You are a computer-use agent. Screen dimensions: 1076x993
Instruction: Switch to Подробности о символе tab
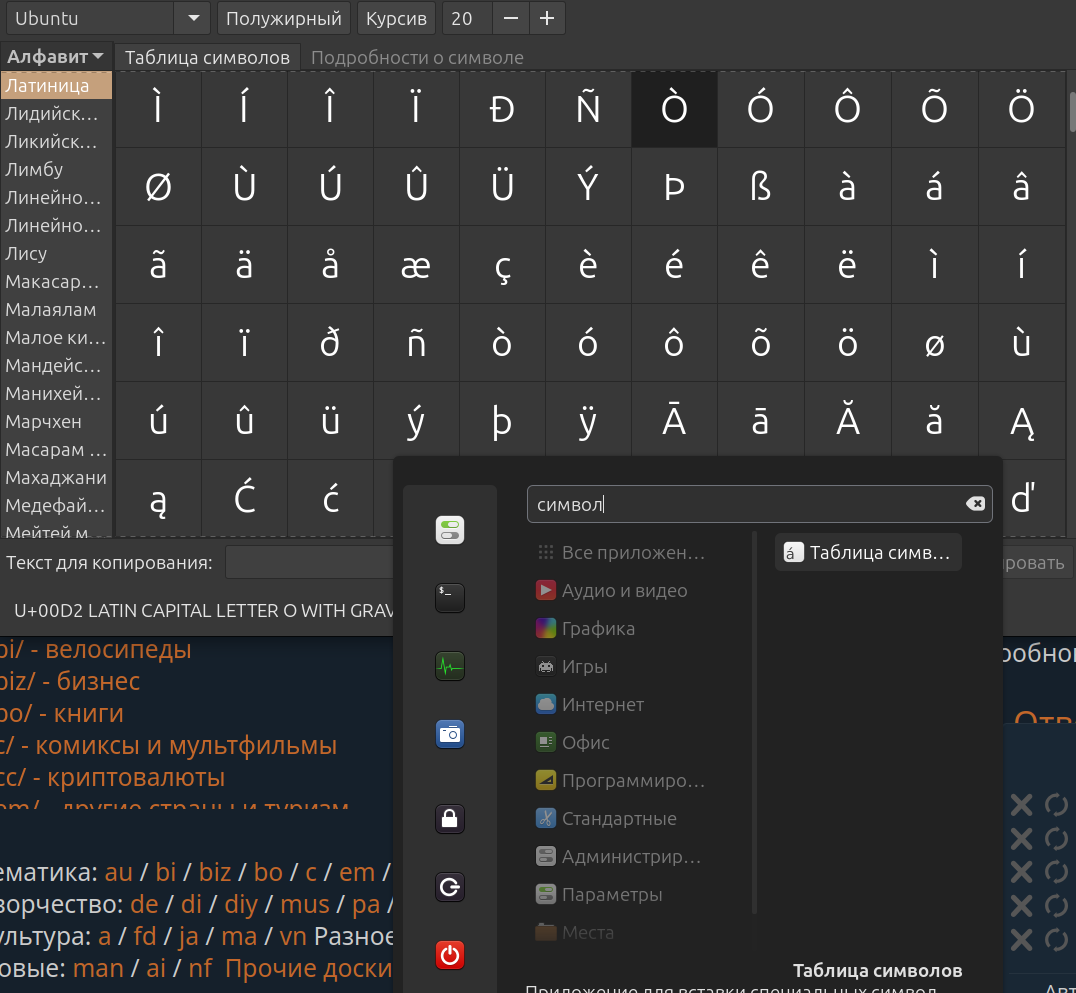(x=417, y=57)
